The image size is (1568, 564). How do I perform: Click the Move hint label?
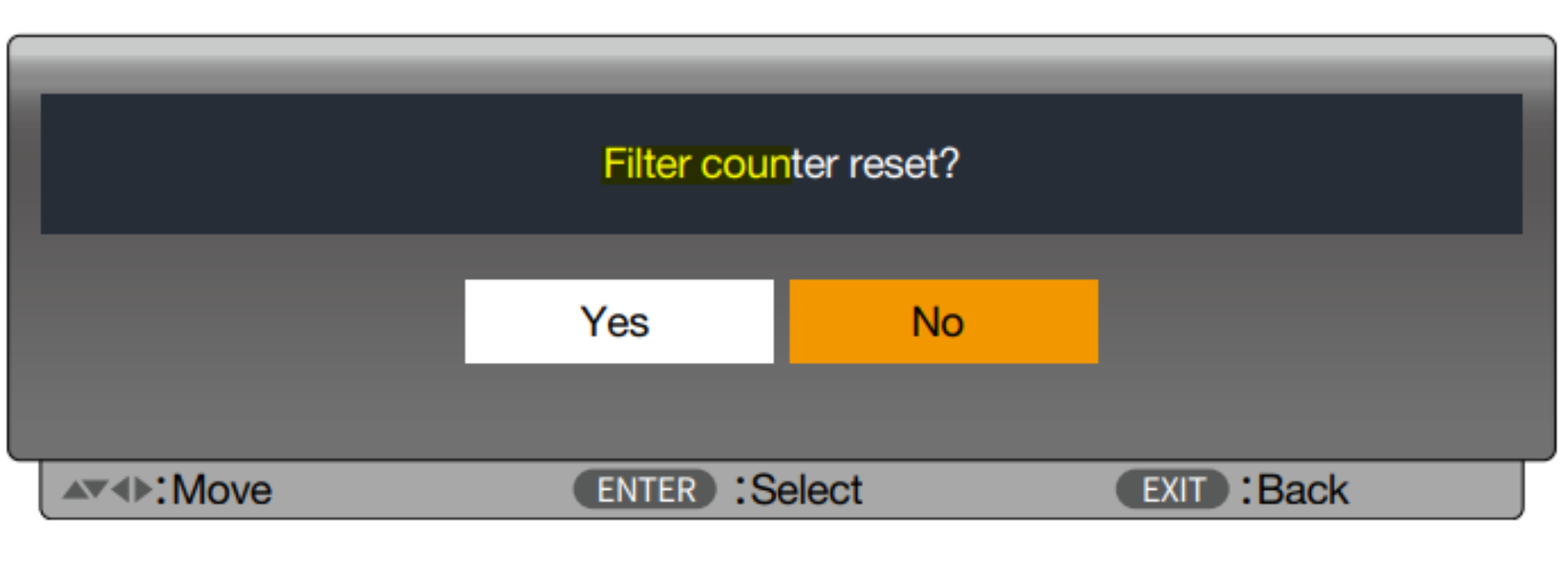click(x=222, y=490)
